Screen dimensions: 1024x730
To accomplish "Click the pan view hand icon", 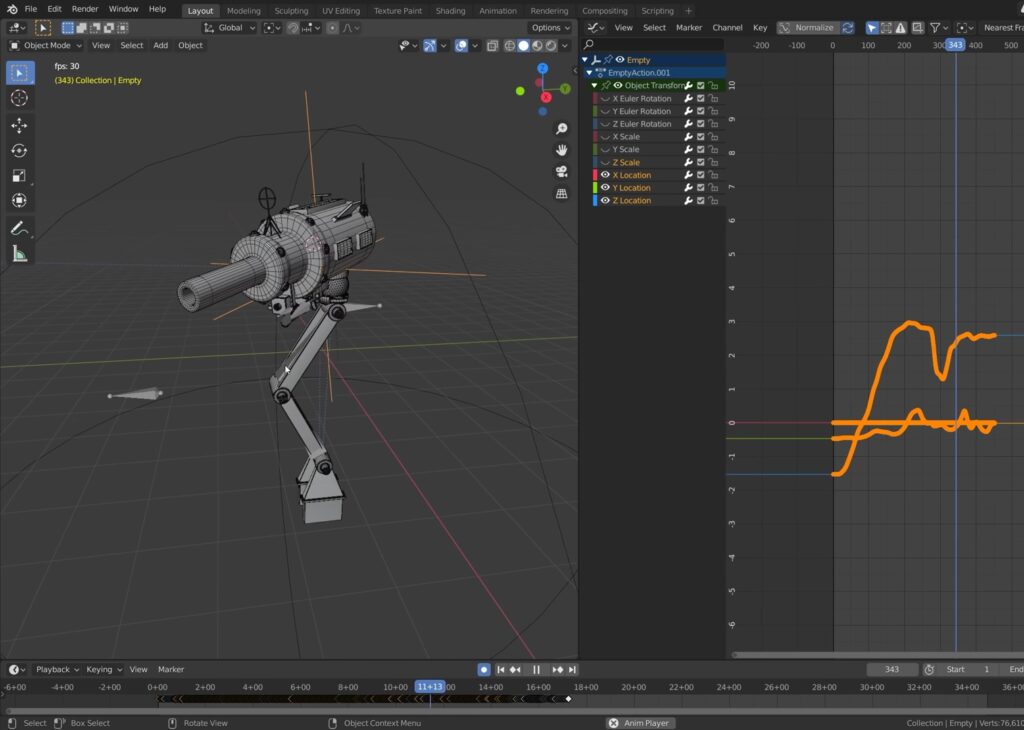I will click(x=561, y=150).
